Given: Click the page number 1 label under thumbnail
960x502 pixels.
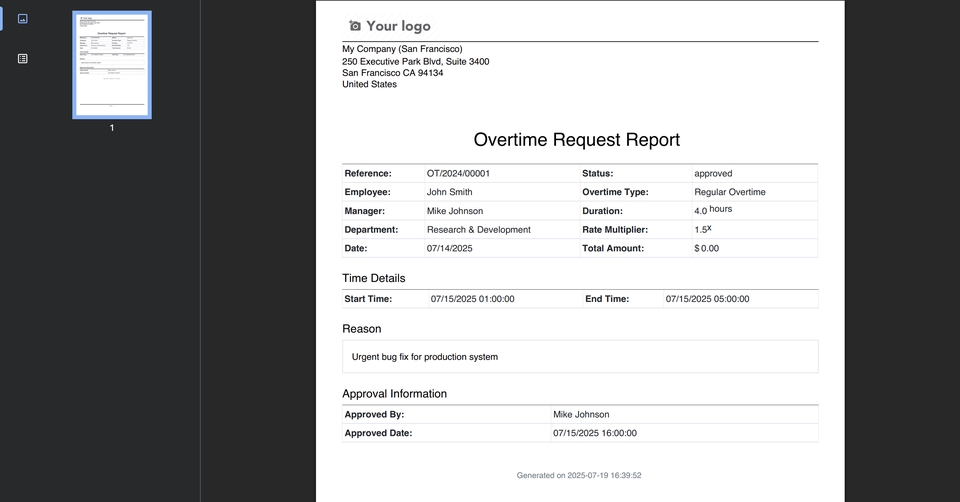Looking at the screenshot, I should point(112,128).
